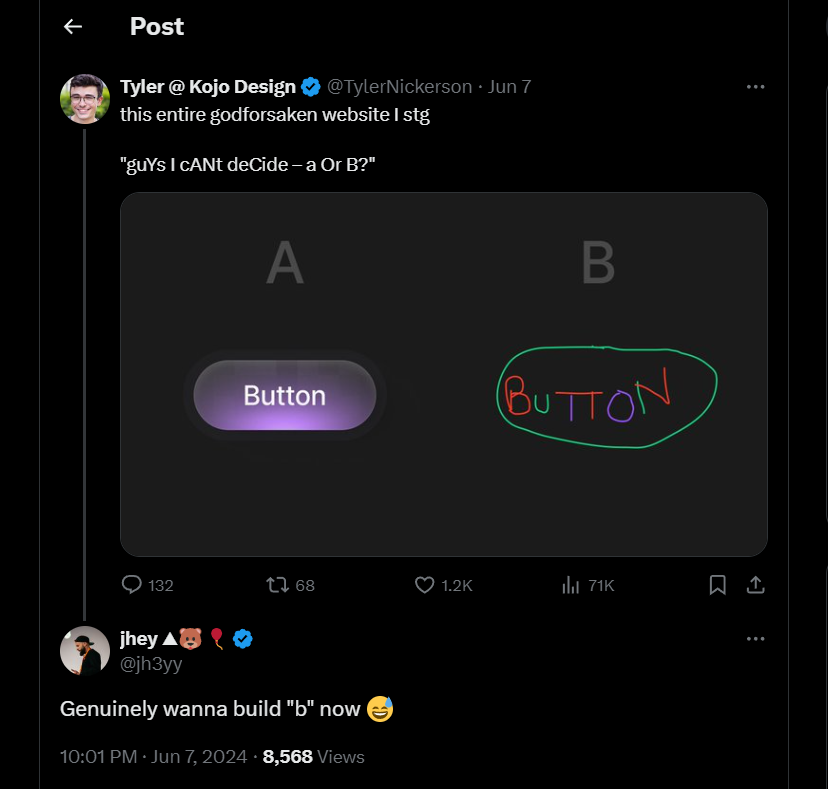Click the share icon on Tyler's post

tap(756, 585)
